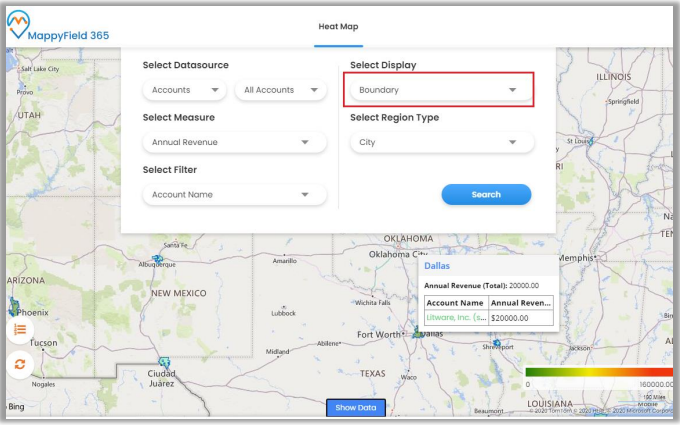680x425 pixels.
Task: Click the map pin at Albuquerque
Action: point(157,258)
